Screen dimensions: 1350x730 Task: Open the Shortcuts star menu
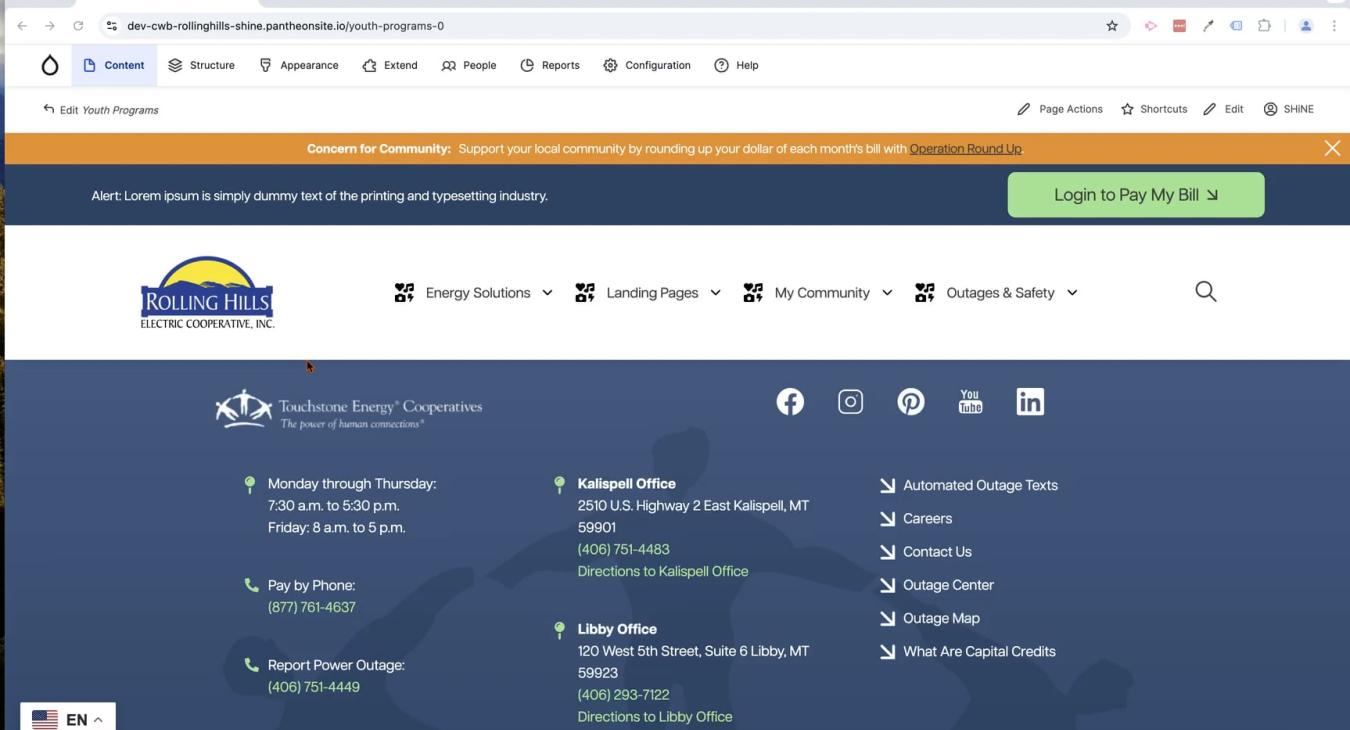click(1154, 109)
